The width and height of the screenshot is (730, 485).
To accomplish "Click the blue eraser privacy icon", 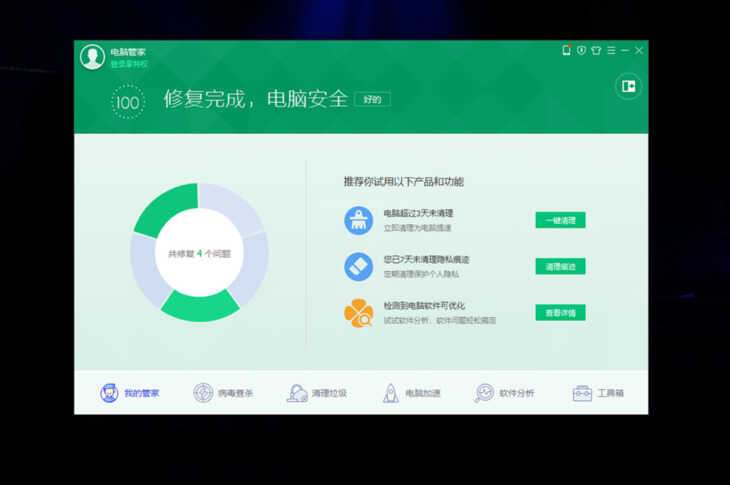I will pyautogui.click(x=358, y=267).
